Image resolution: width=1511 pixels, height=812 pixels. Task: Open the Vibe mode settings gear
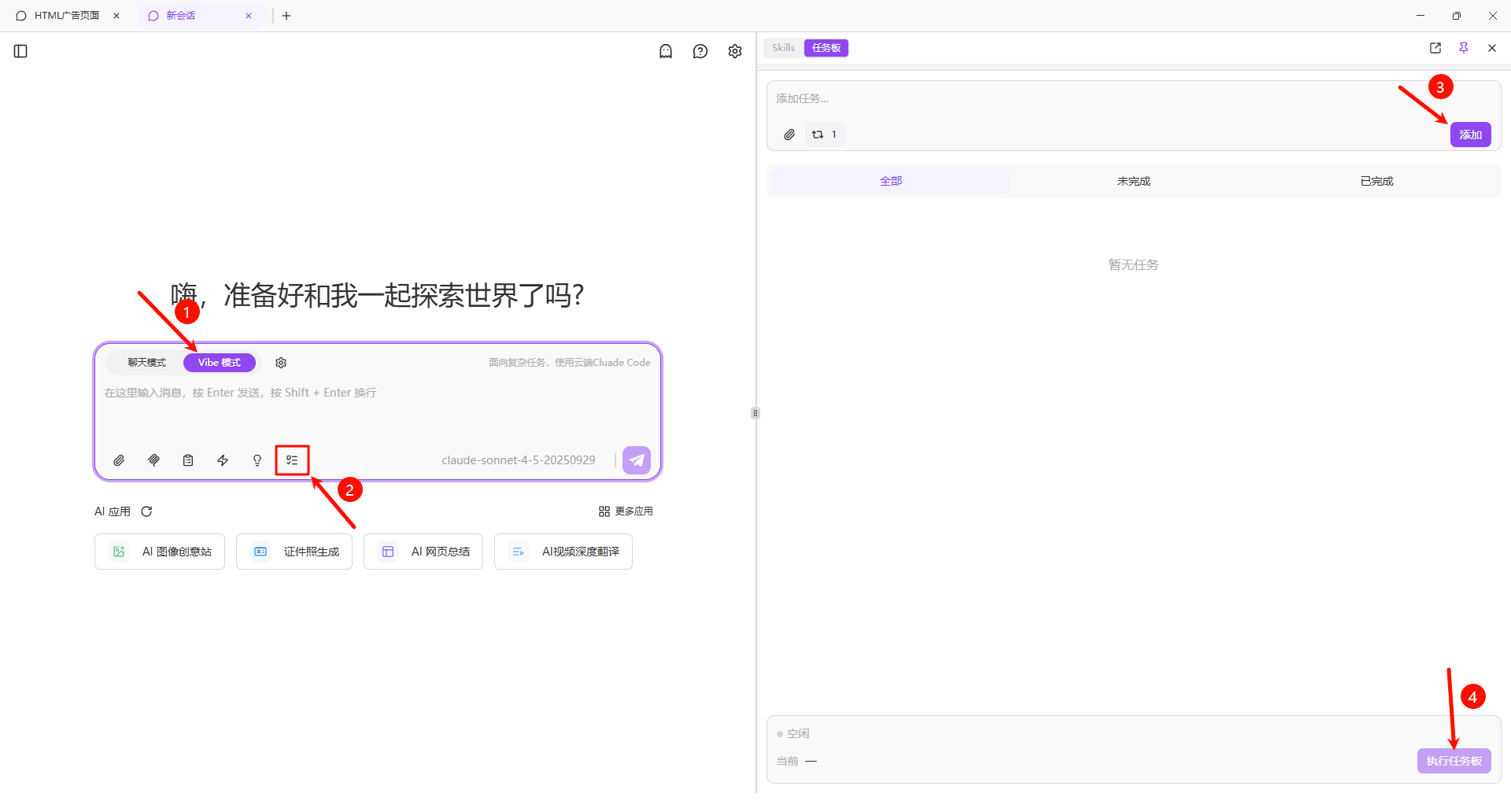(x=281, y=363)
